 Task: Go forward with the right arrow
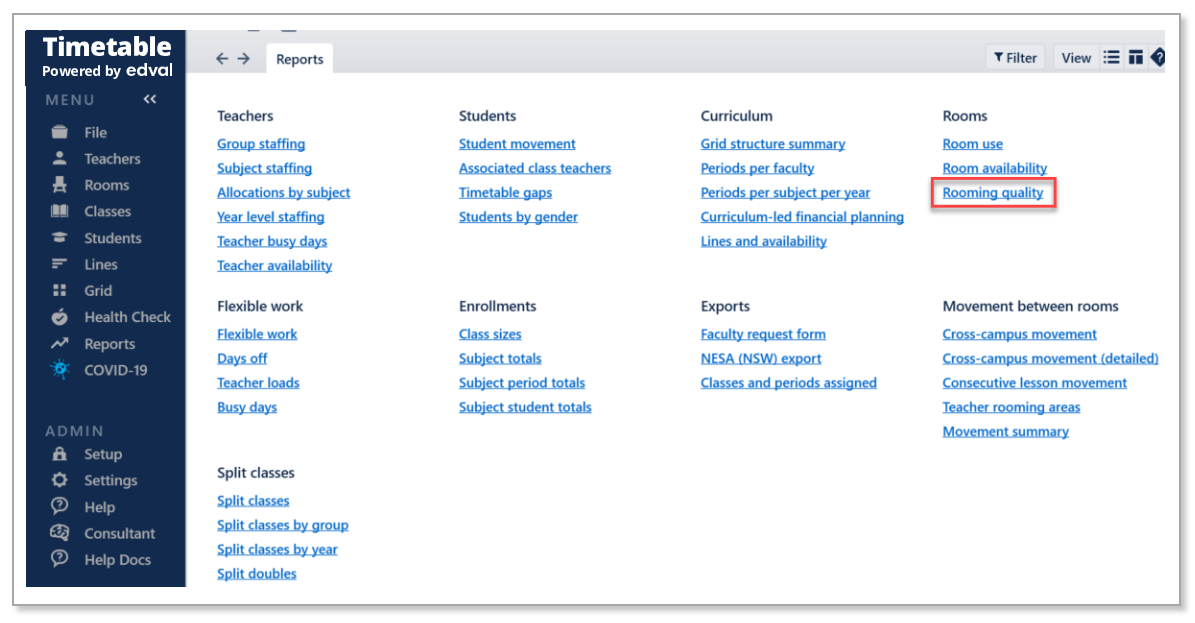[244, 59]
